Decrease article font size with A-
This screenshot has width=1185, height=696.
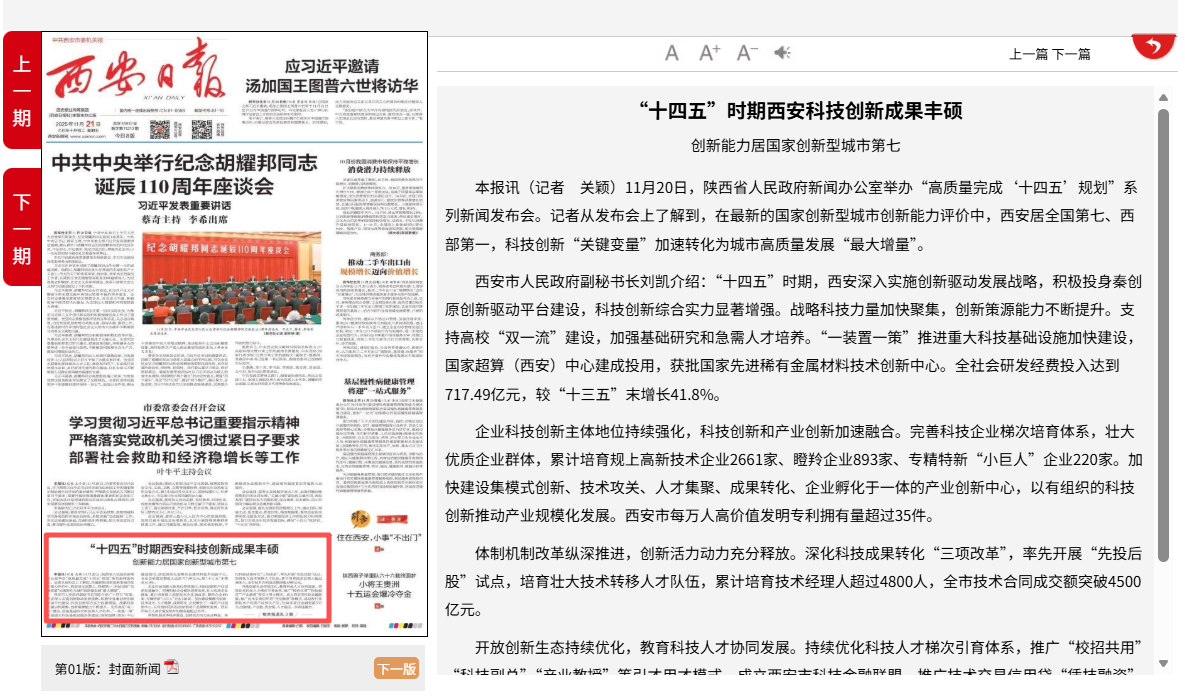(747, 53)
